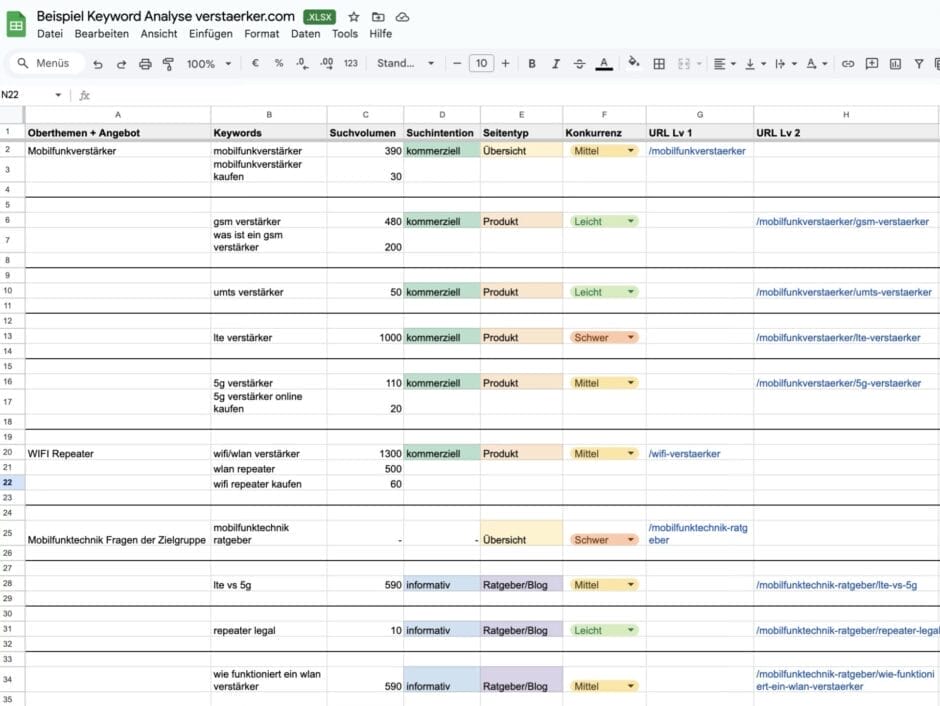Check the cloud save status icon

click(402, 17)
